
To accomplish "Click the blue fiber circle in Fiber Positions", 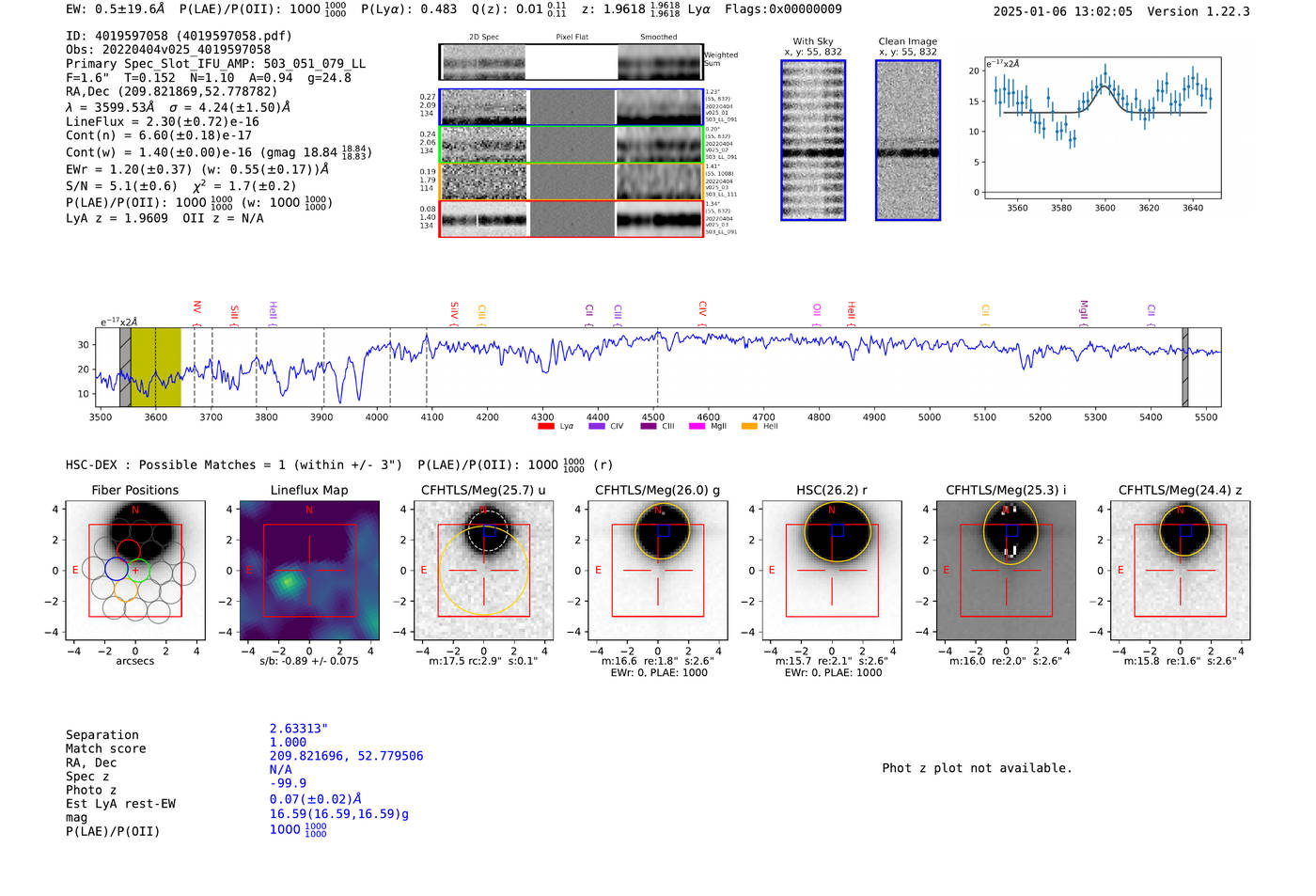I will pos(116,568).
